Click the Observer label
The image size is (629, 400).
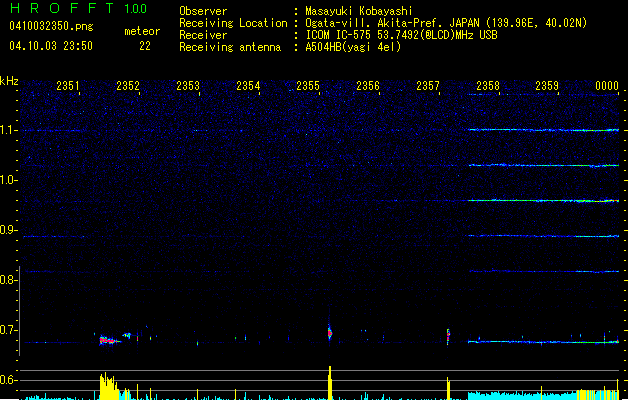coord(203,11)
